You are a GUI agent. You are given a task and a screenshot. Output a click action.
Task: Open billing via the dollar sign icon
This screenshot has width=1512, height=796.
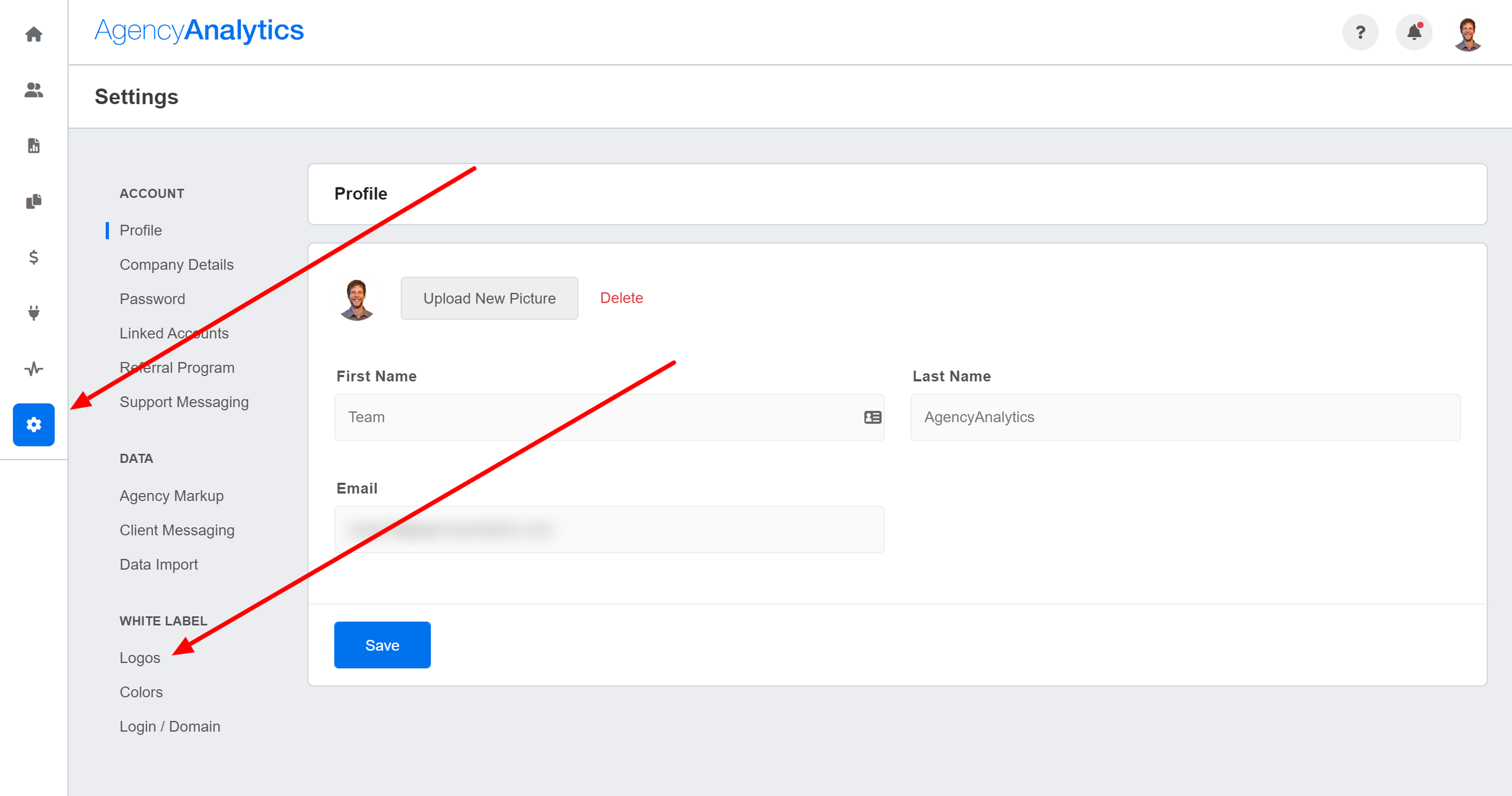pos(33,257)
